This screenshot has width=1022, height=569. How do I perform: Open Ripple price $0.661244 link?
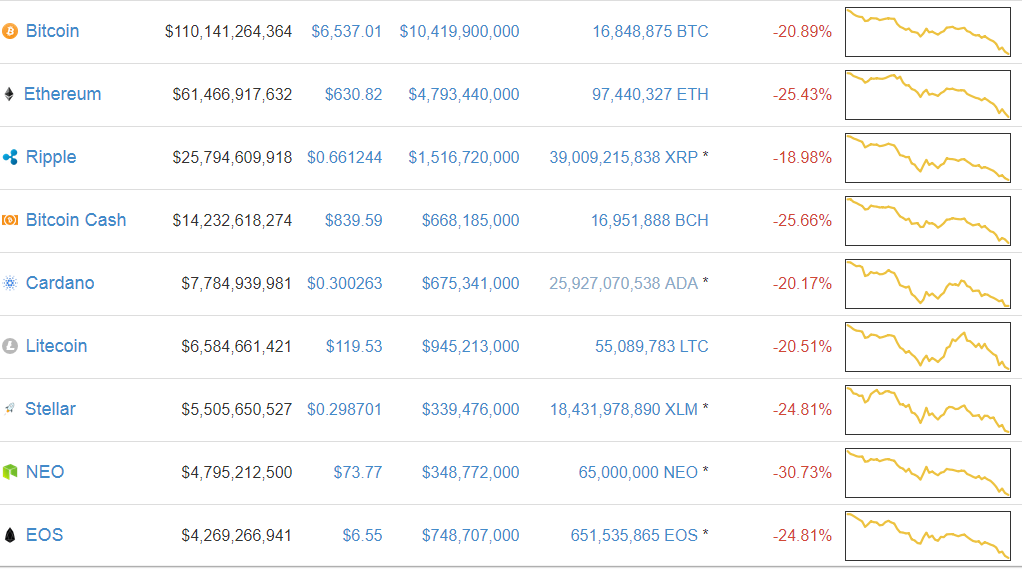coord(344,157)
